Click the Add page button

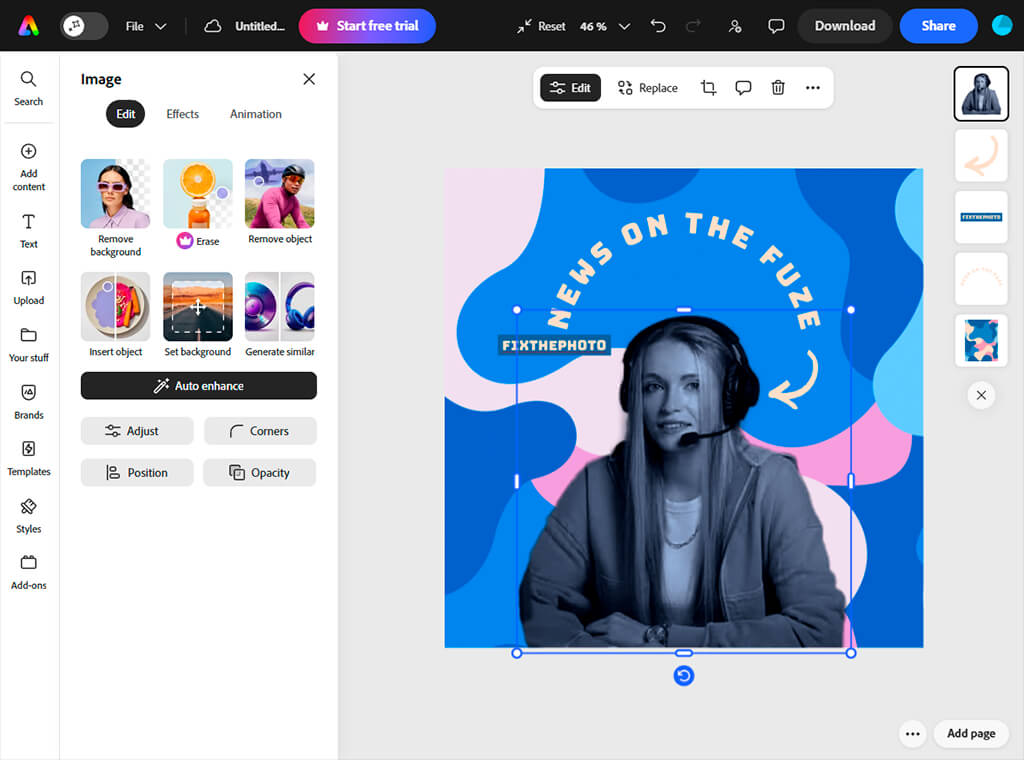pos(971,734)
